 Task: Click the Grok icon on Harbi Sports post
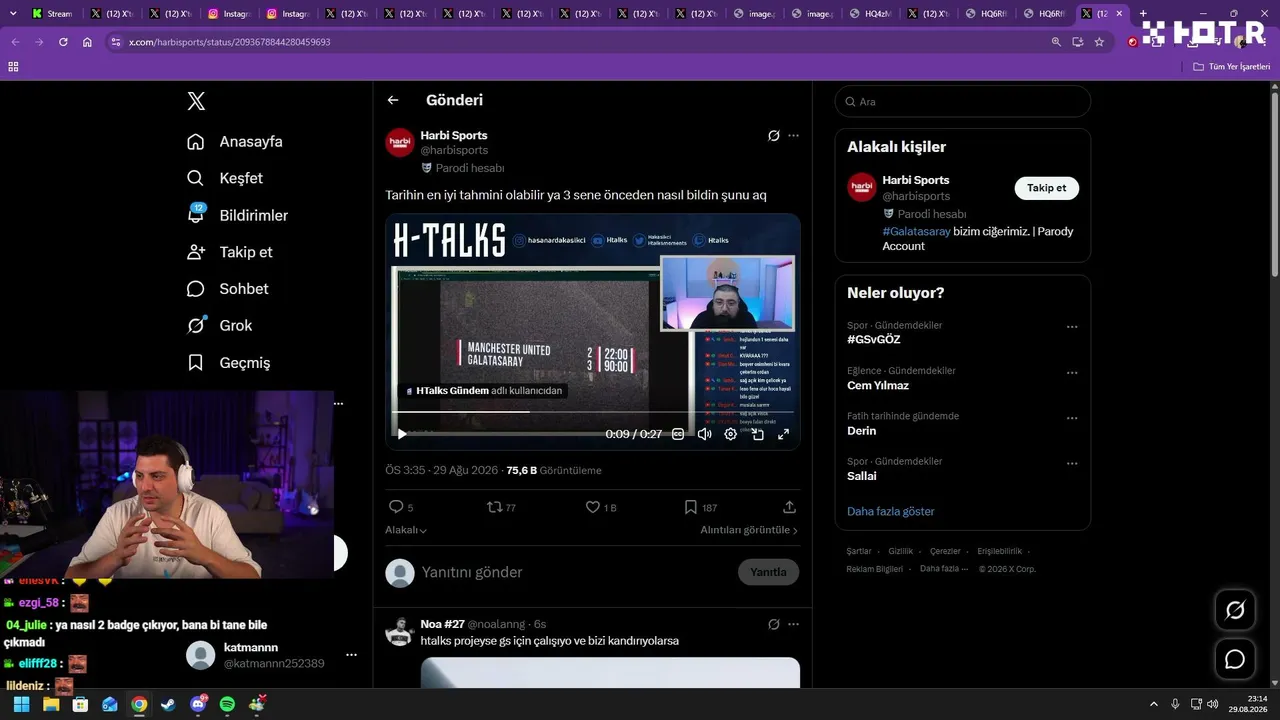(x=773, y=136)
